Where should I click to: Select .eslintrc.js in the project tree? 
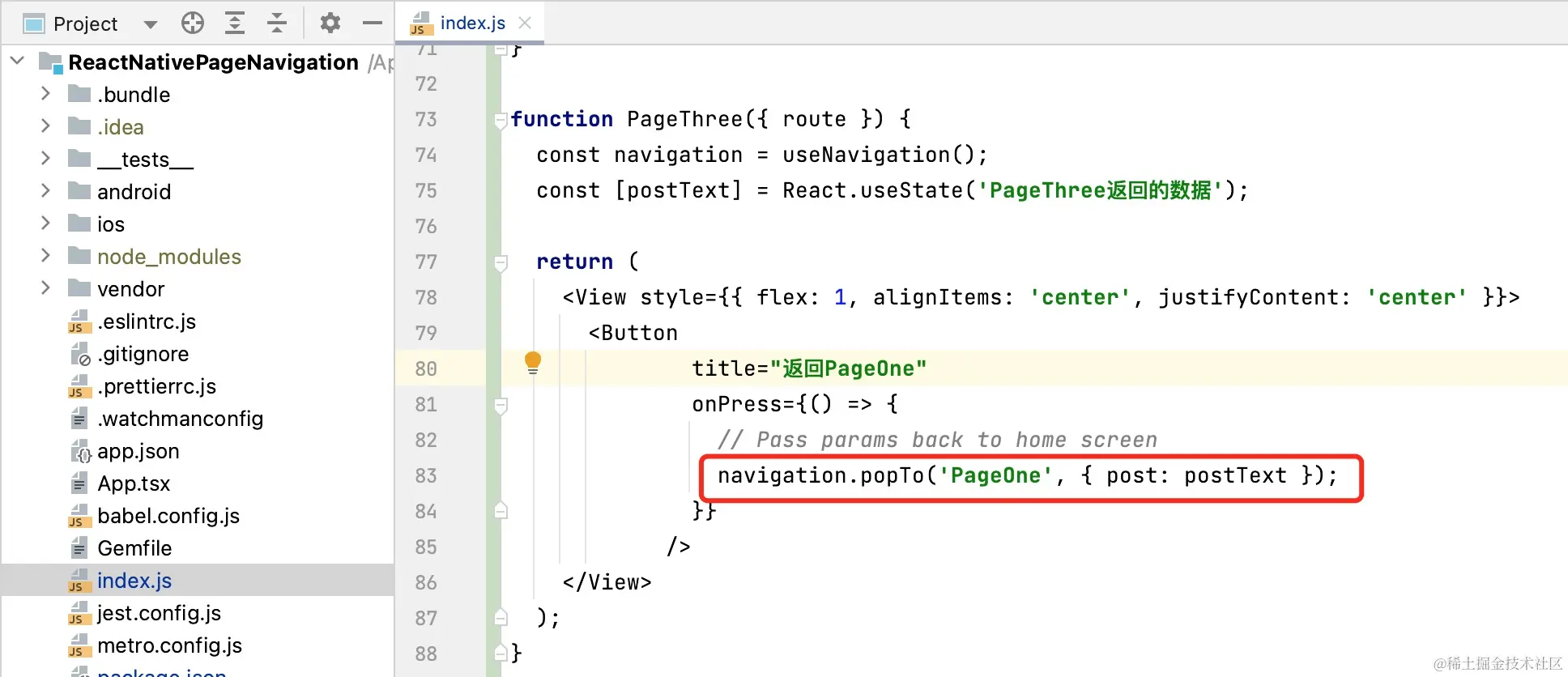pyautogui.click(x=147, y=321)
